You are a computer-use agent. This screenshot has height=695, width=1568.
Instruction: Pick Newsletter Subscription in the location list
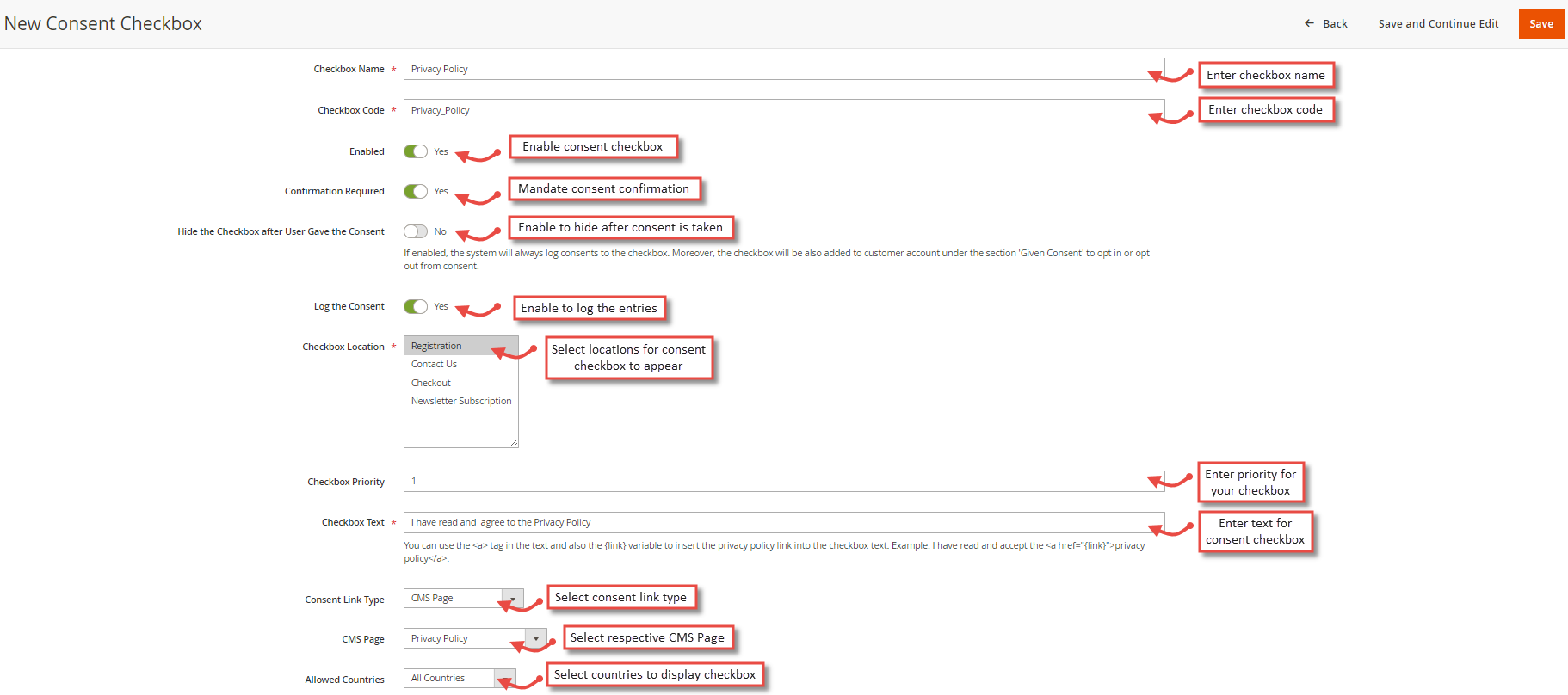tap(461, 401)
